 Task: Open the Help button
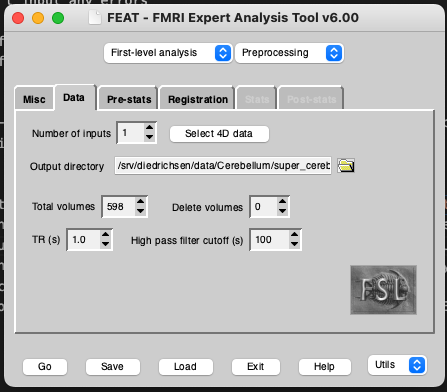pyautogui.click(x=324, y=367)
